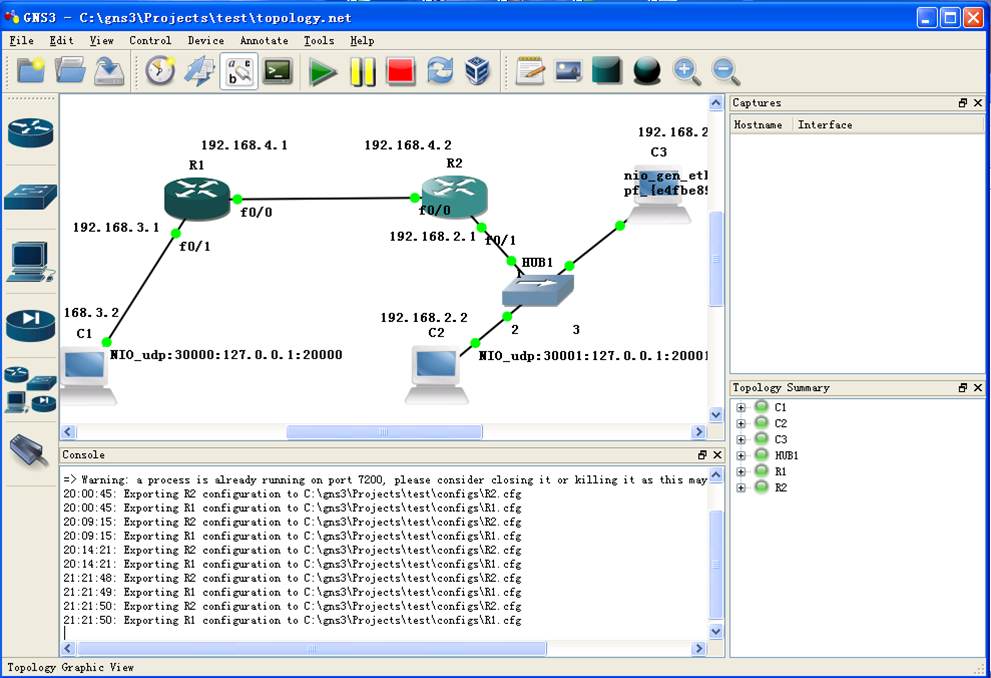Click the add a link cable icon
The image size is (991, 678).
[30, 452]
